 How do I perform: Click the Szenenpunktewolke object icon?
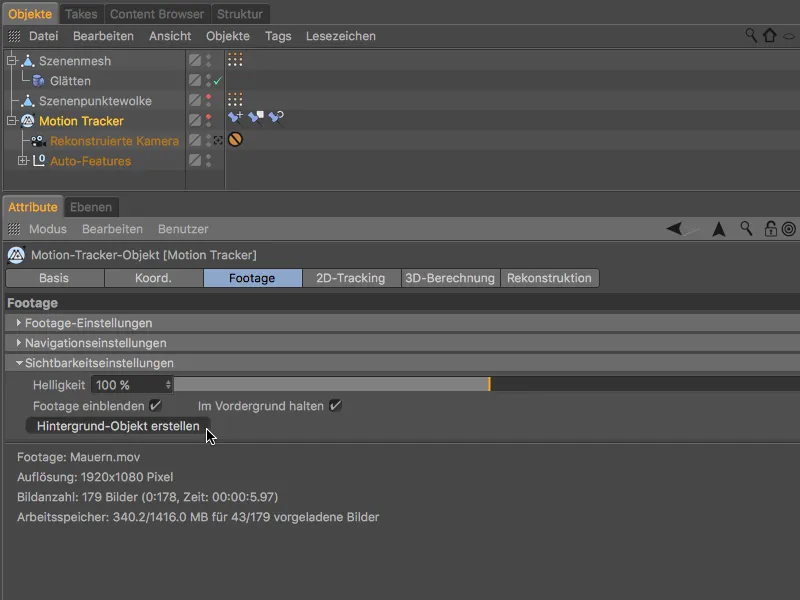tap(28, 101)
